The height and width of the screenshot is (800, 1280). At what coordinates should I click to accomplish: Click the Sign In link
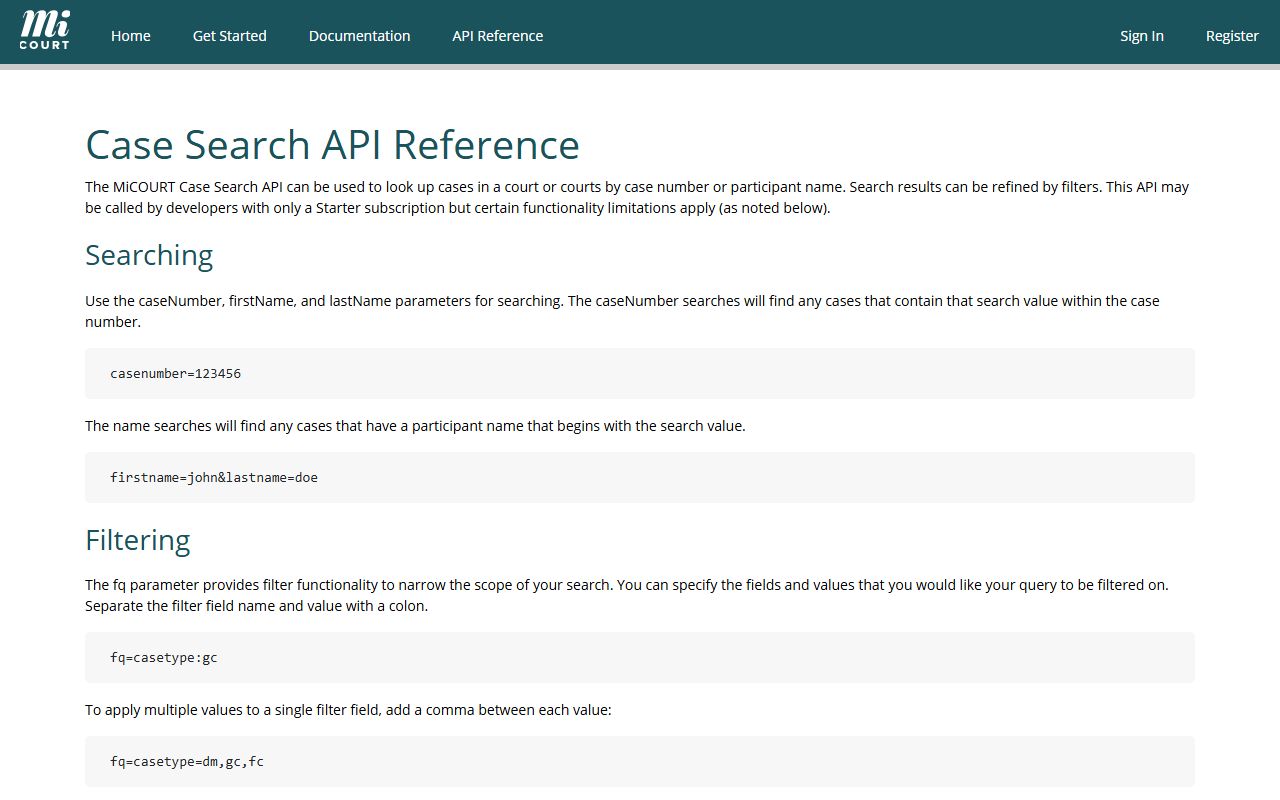1142,36
